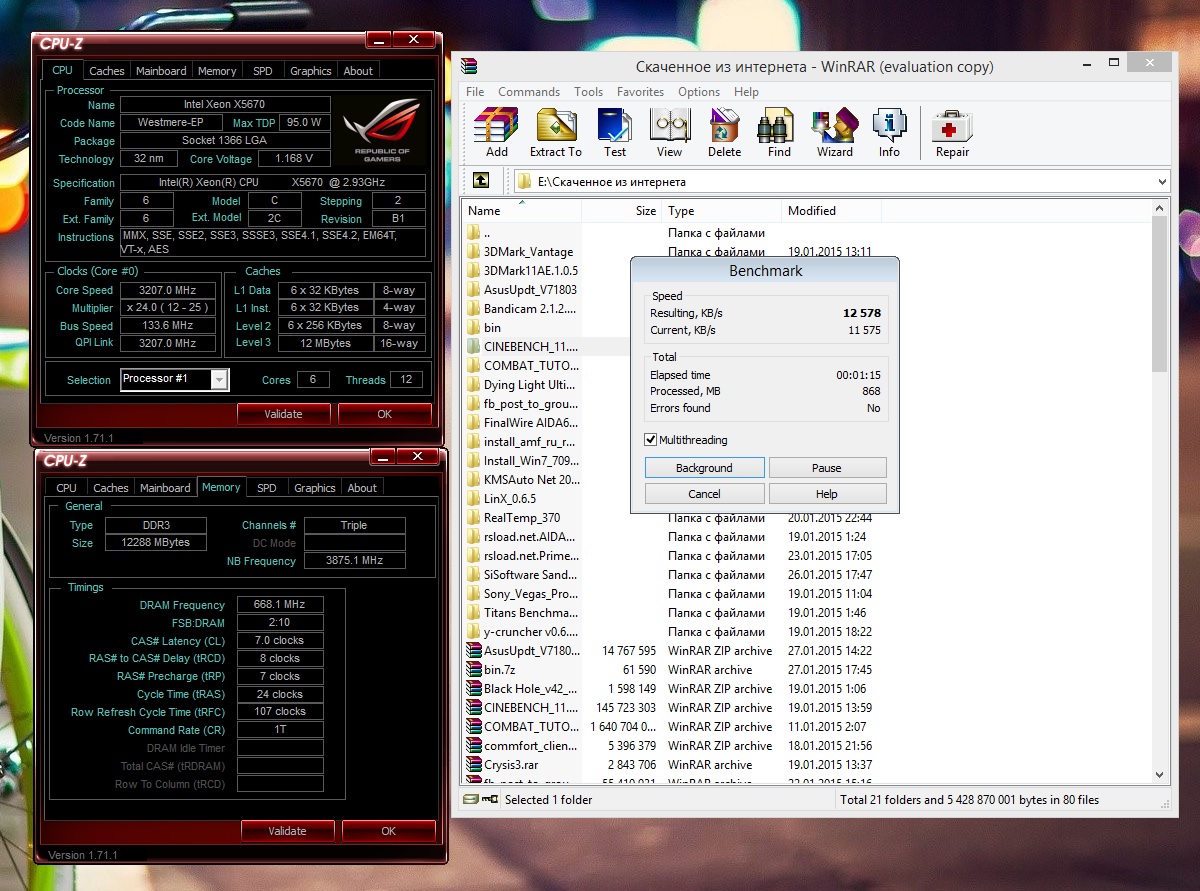Switch to About tab in bottom CPU-Z
Viewport: 1200px width, 891px height.
pyautogui.click(x=362, y=488)
